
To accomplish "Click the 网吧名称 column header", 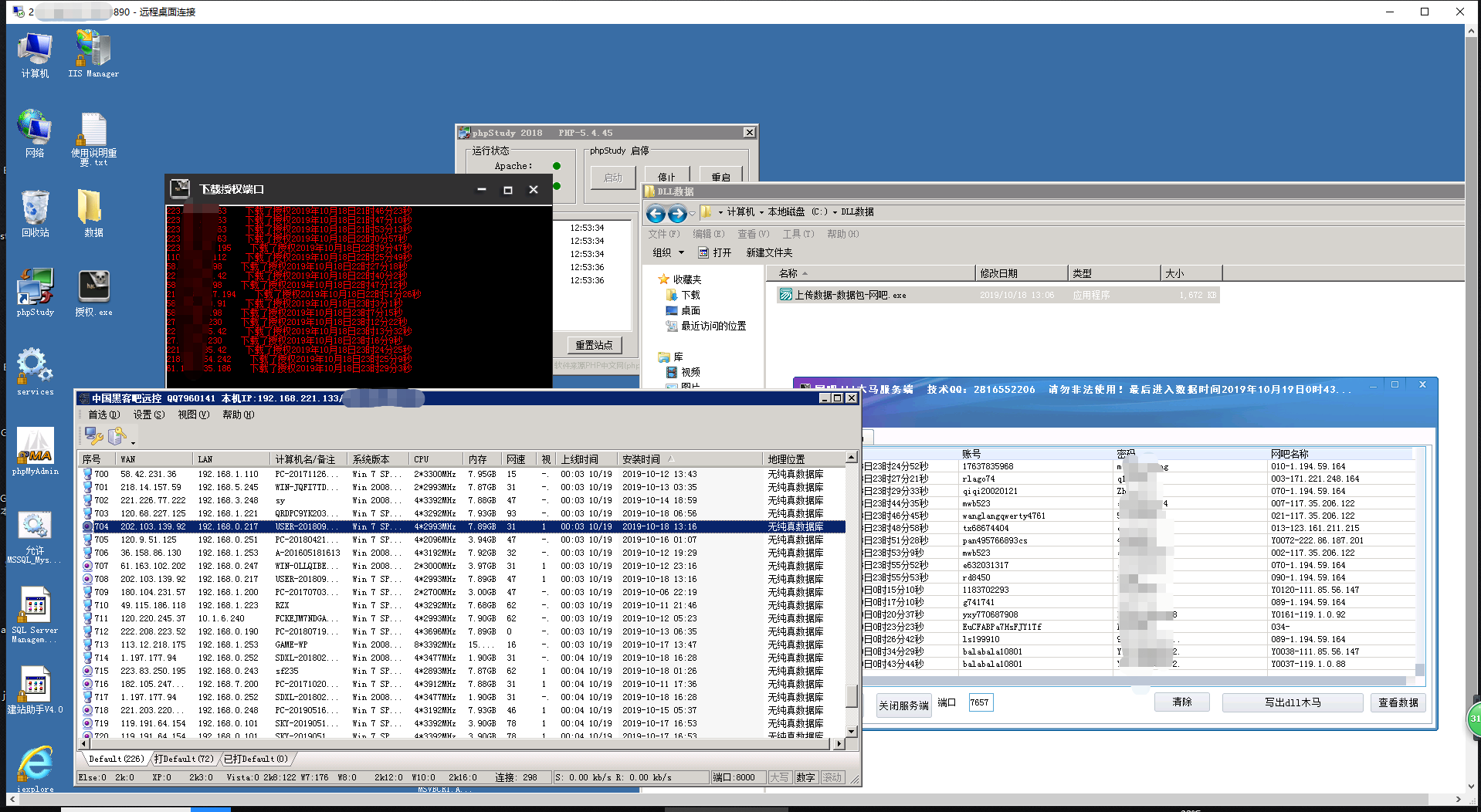I will (1342, 454).
